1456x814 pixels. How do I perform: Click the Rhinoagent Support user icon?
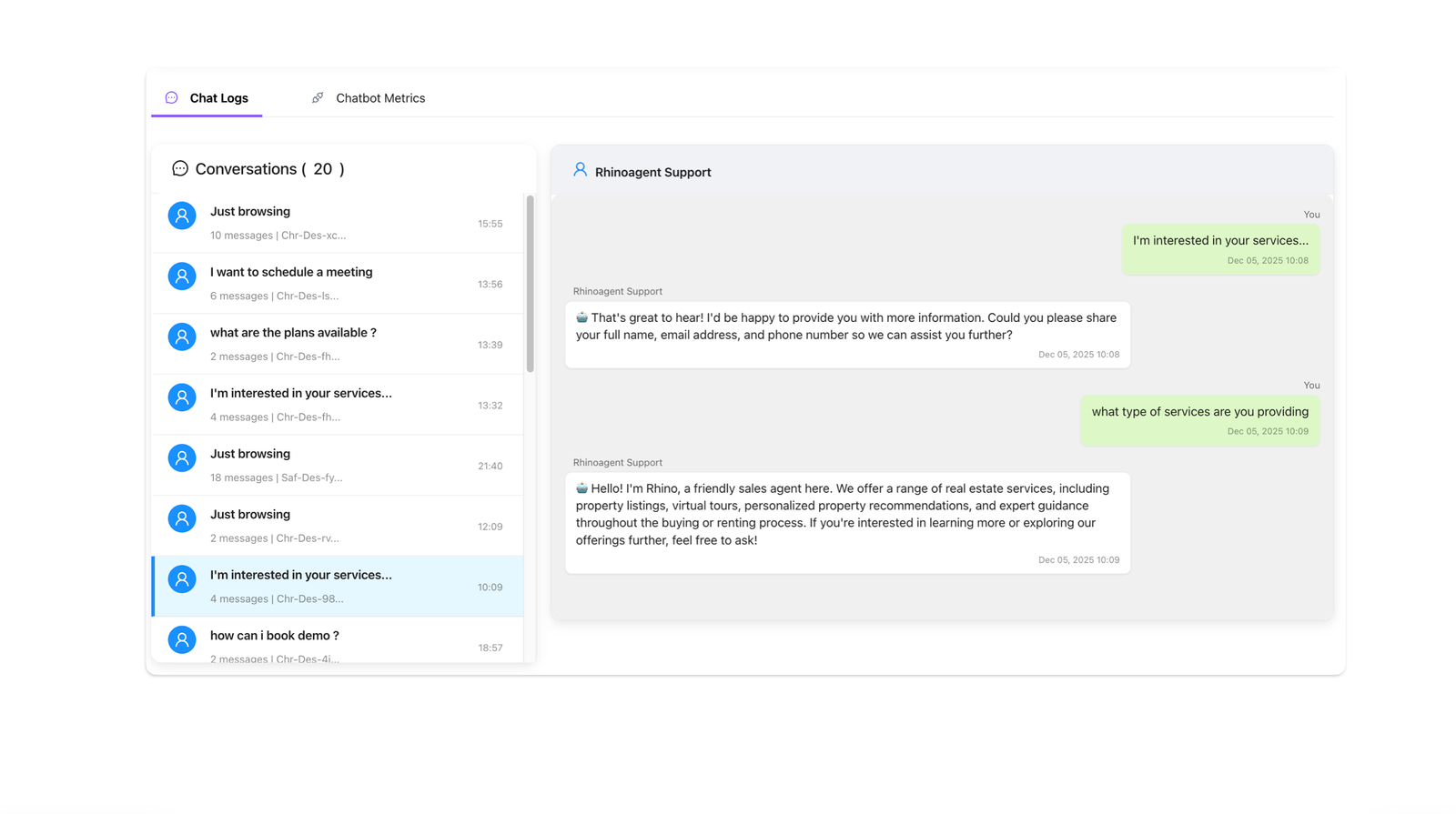click(x=580, y=169)
